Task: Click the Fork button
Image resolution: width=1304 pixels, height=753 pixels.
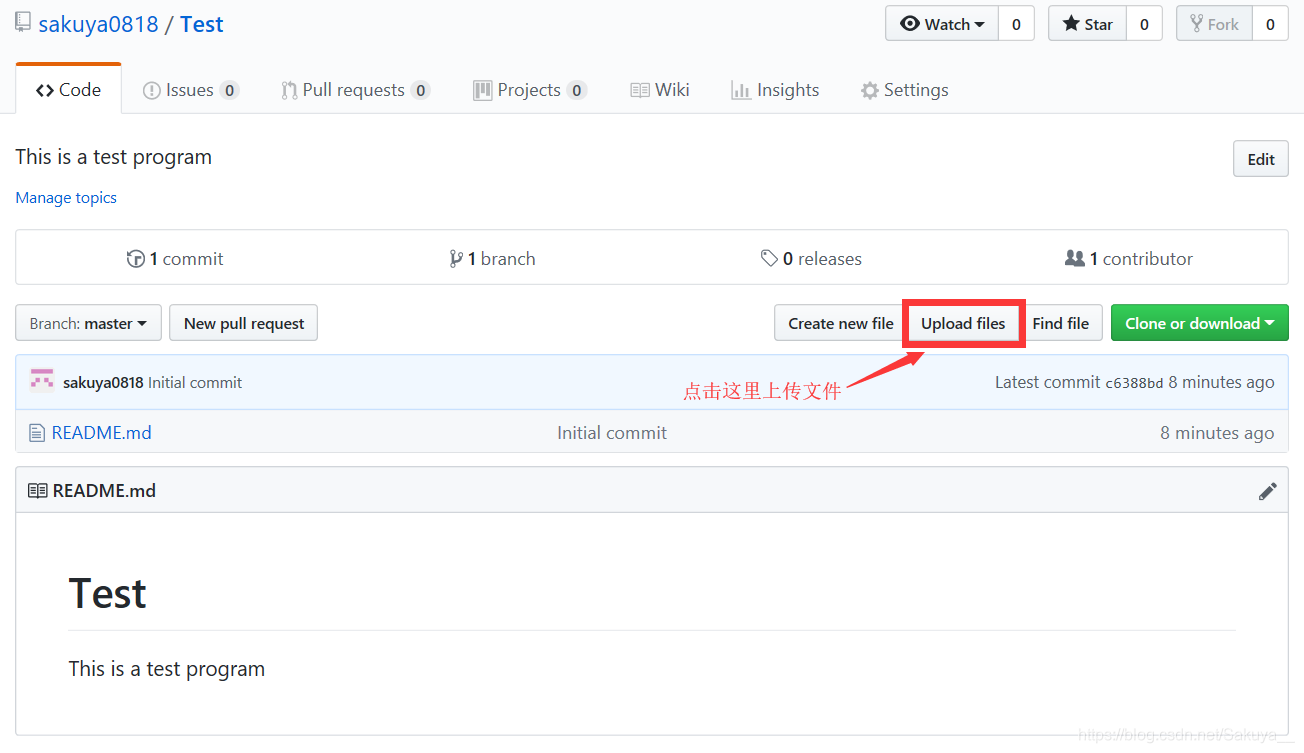Action: click(1215, 24)
